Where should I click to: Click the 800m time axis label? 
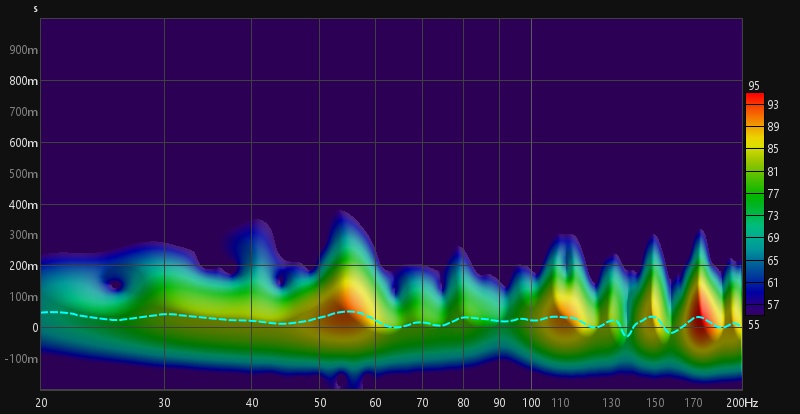click(25, 81)
